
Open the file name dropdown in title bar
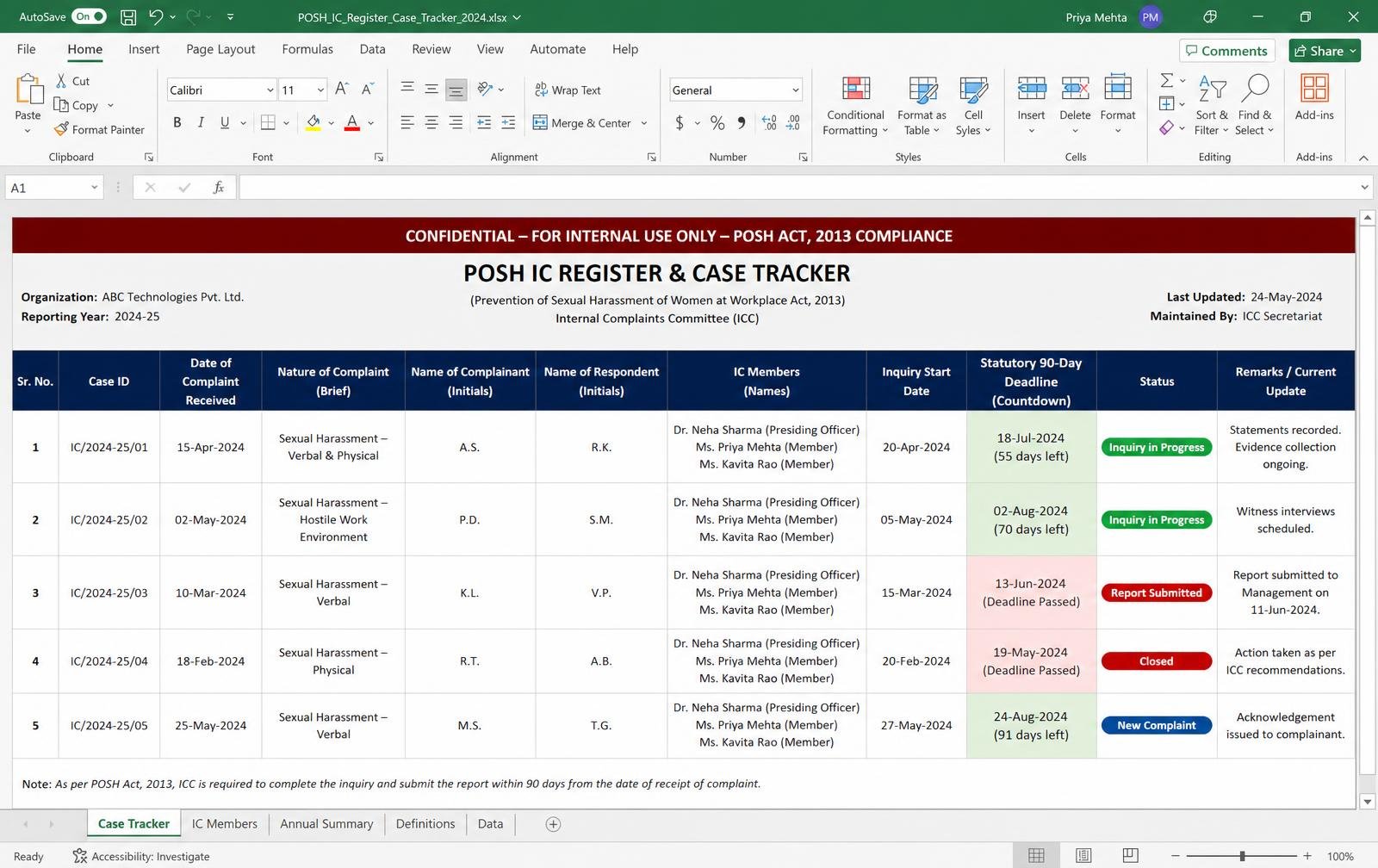pos(517,17)
